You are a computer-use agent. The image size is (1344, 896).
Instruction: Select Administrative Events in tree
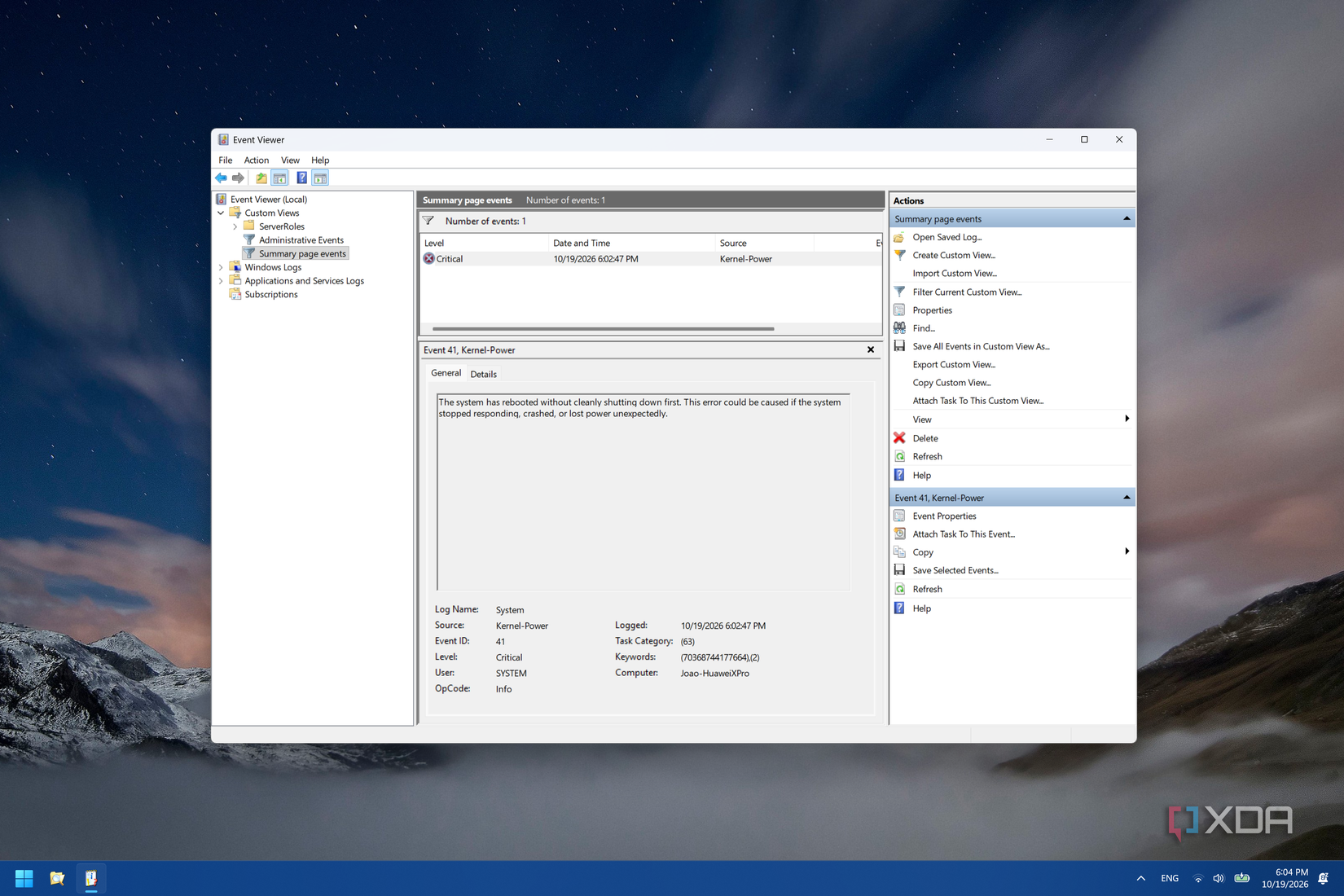[301, 240]
